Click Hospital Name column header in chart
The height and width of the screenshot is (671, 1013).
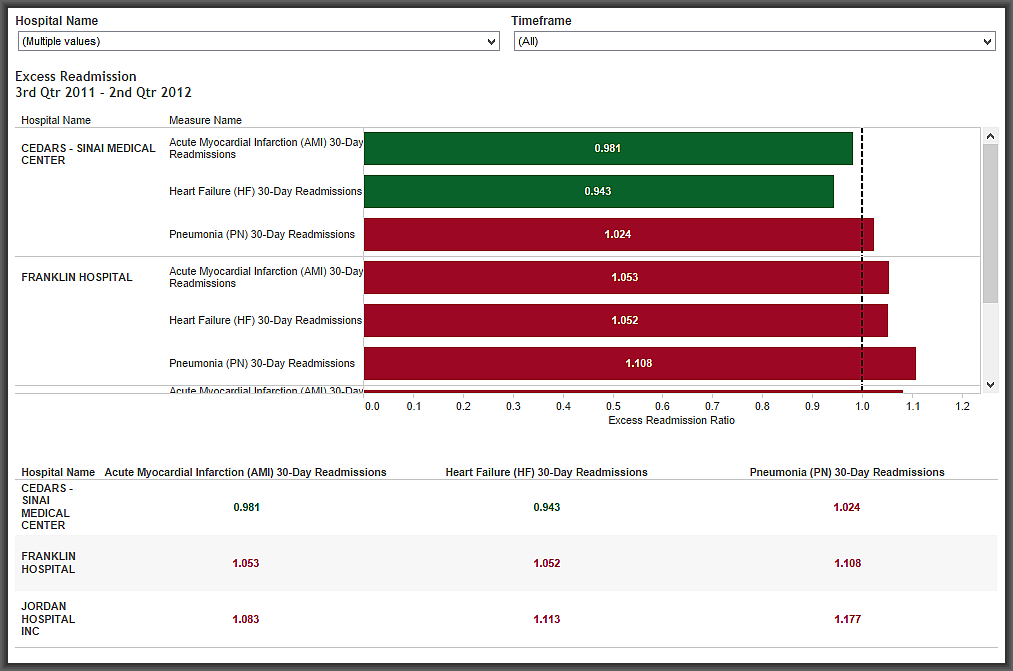point(56,120)
